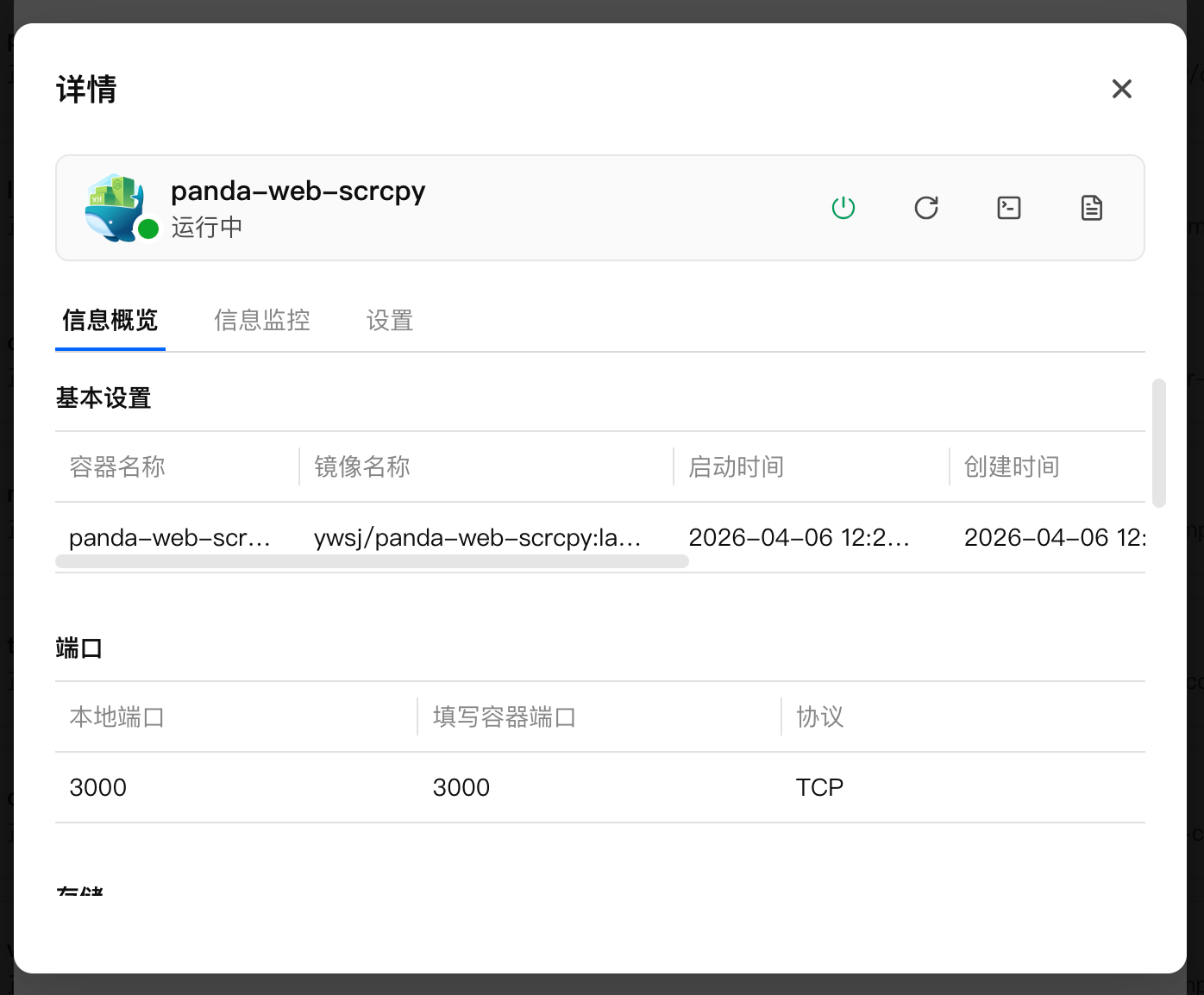Image resolution: width=1204 pixels, height=995 pixels.
Task: Open the 设置 tab
Action: 390,321
